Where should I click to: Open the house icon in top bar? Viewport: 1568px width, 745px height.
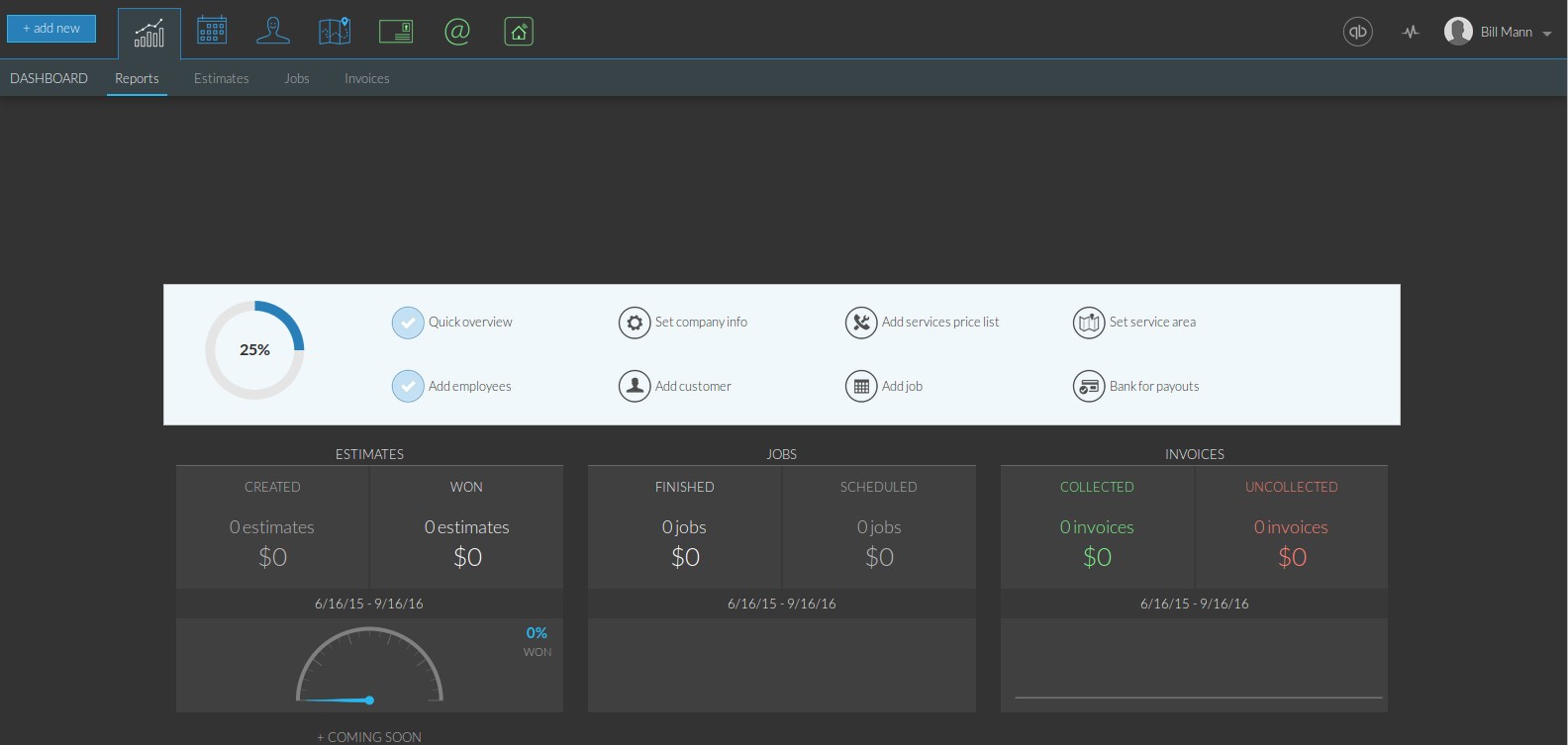coord(519,32)
